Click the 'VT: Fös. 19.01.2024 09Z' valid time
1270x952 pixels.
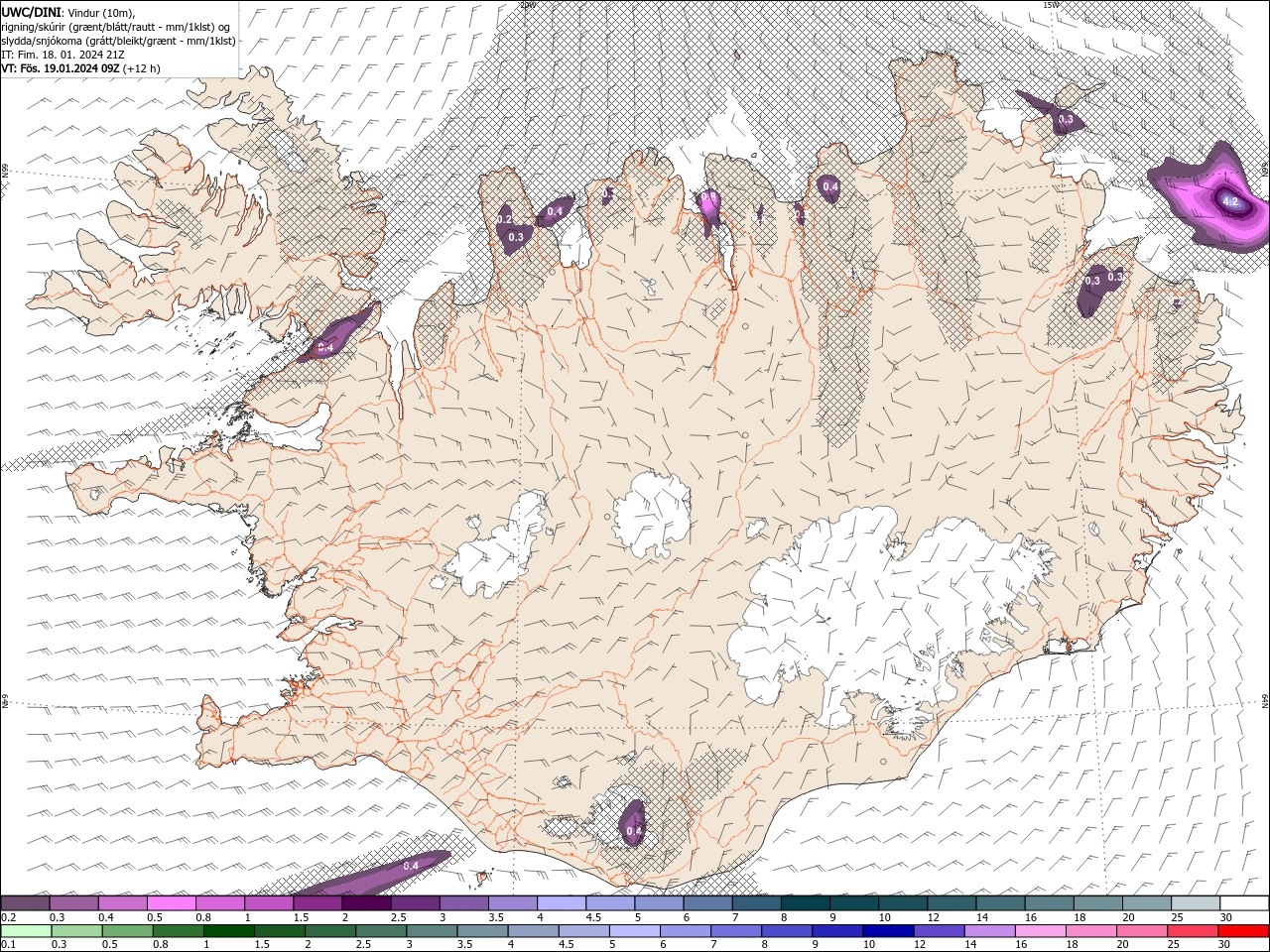click(61, 68)
